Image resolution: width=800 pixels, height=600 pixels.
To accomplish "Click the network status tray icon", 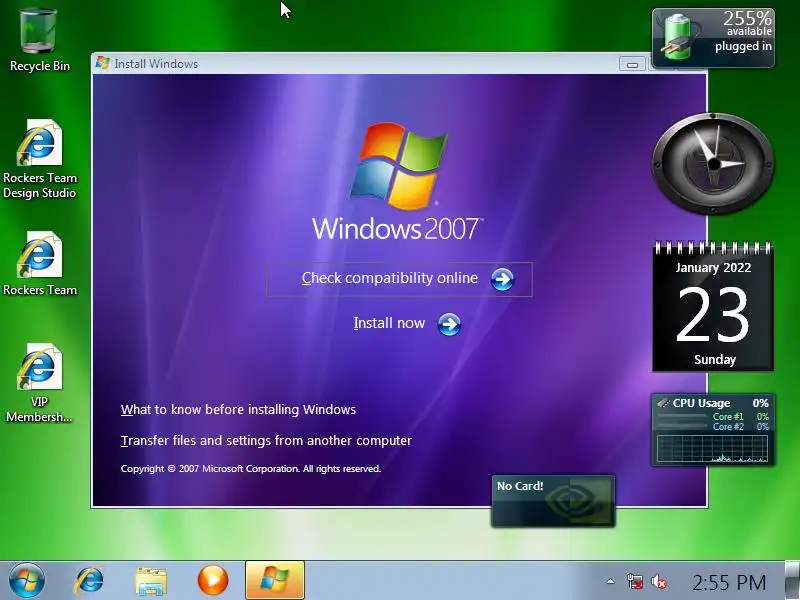I will [635, 582].
